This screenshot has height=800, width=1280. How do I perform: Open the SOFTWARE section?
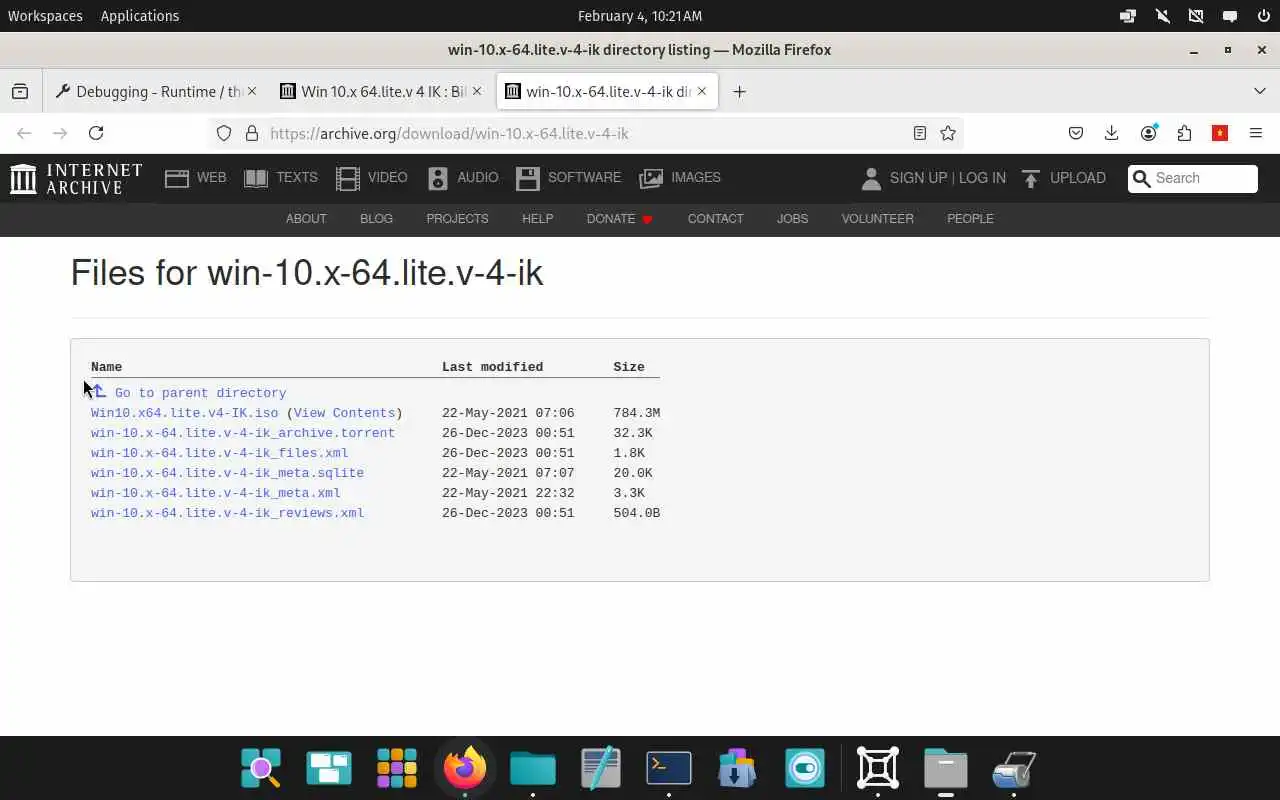[568, 178]
